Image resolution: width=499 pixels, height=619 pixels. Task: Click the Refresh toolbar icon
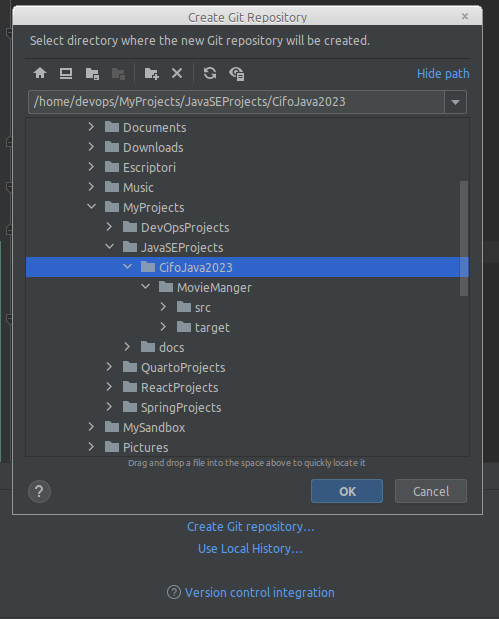click(210, 73)
